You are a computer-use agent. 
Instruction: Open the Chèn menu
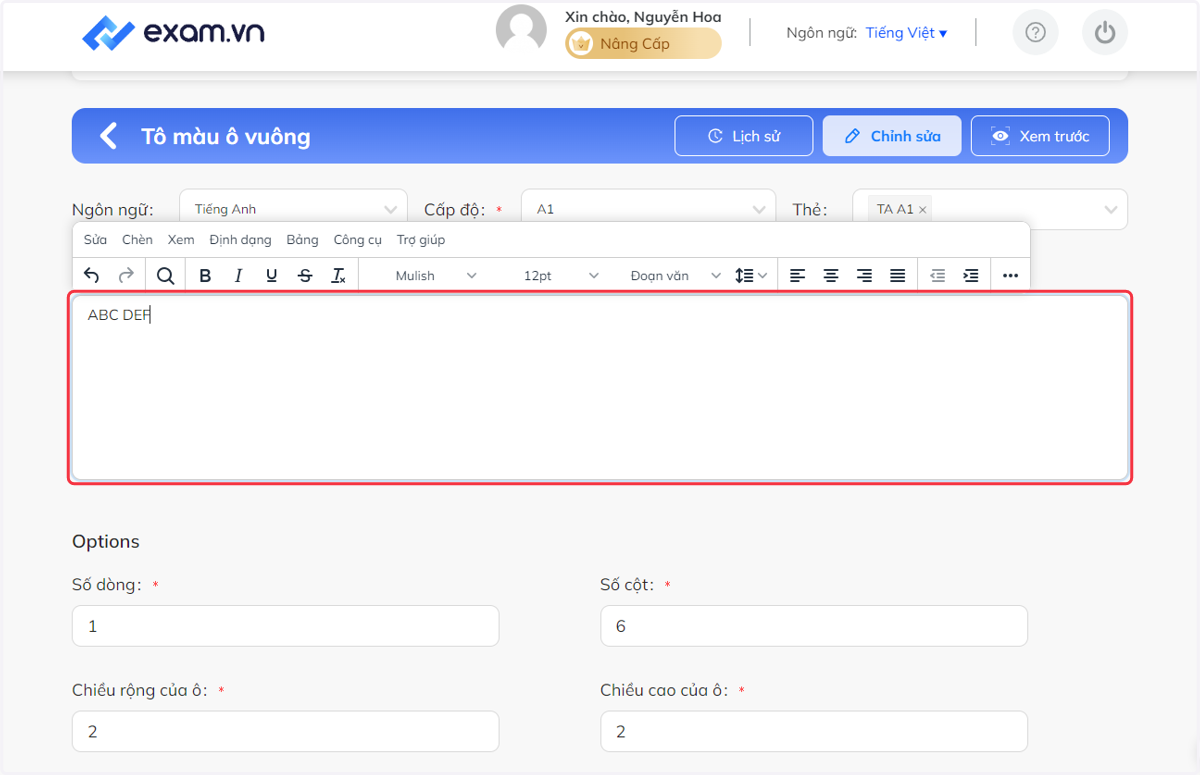click(x=137, y=240)
